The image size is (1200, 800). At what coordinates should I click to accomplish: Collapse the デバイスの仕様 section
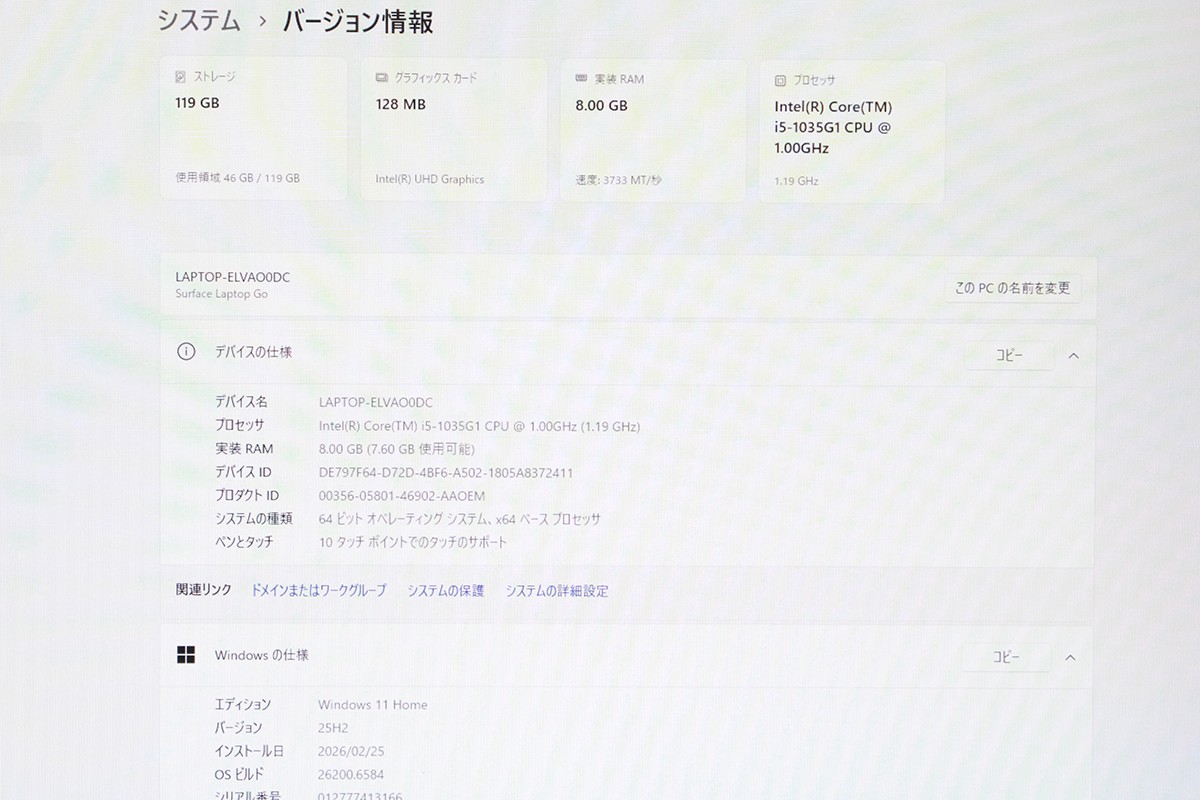click(x=1072, y=355)
